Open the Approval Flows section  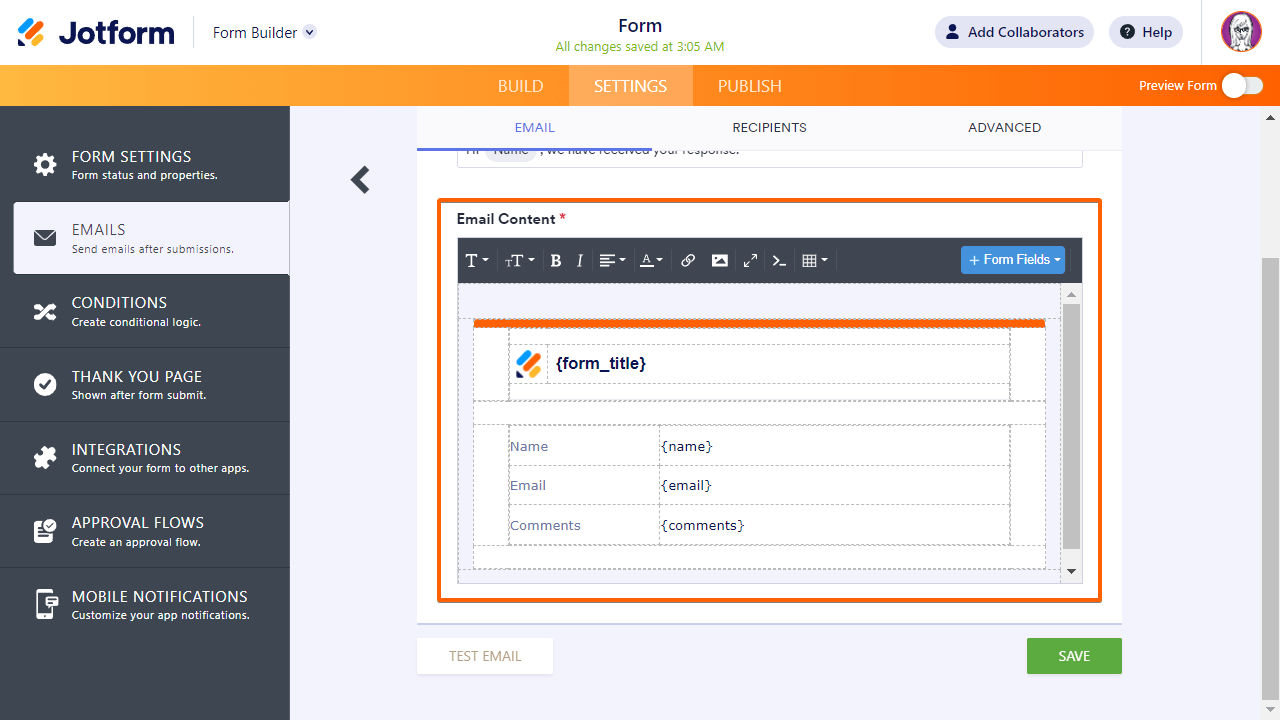[145, 531]
